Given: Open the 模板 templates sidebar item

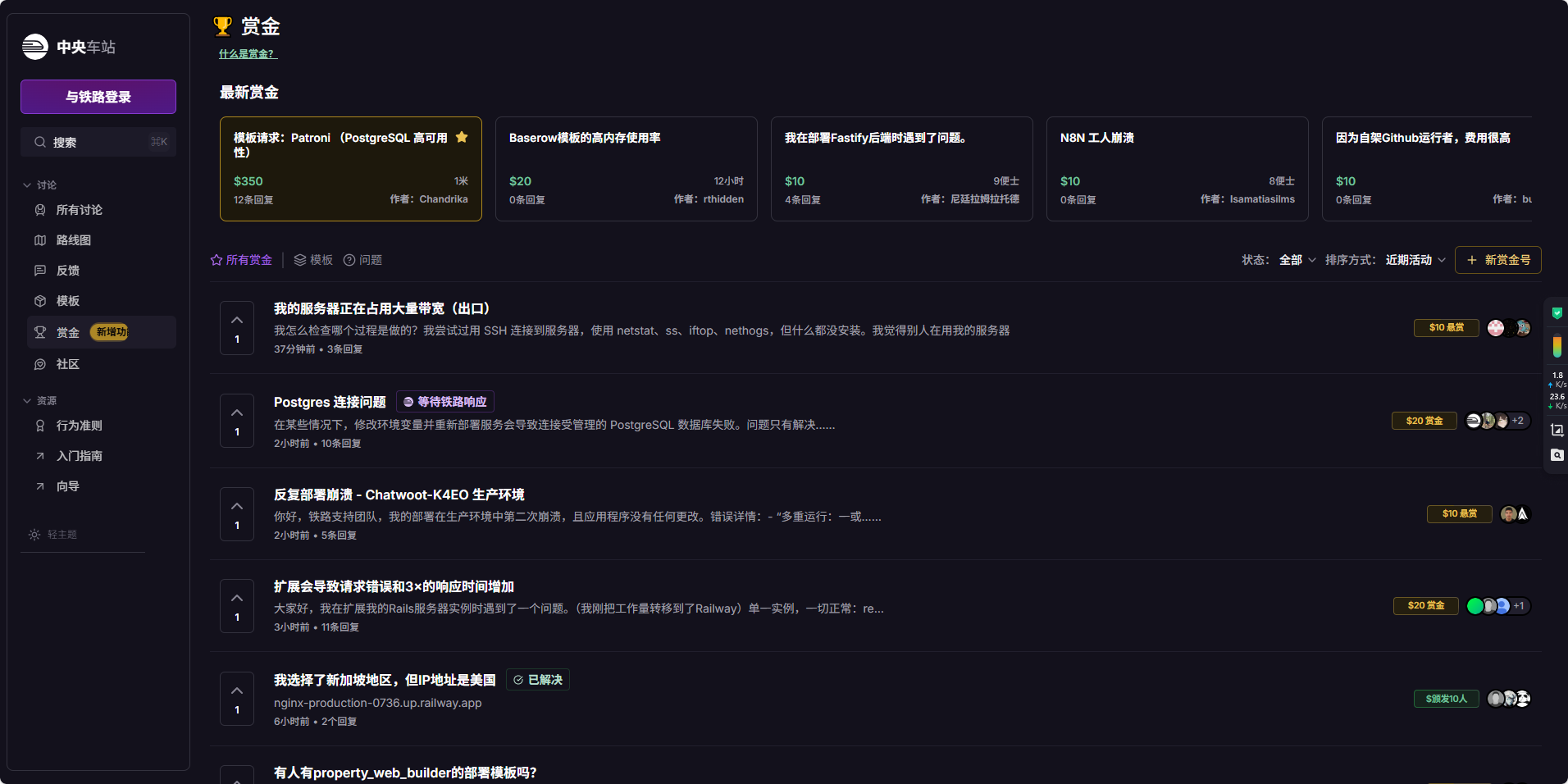Looking at the screenshot, I should coord(67,301).
